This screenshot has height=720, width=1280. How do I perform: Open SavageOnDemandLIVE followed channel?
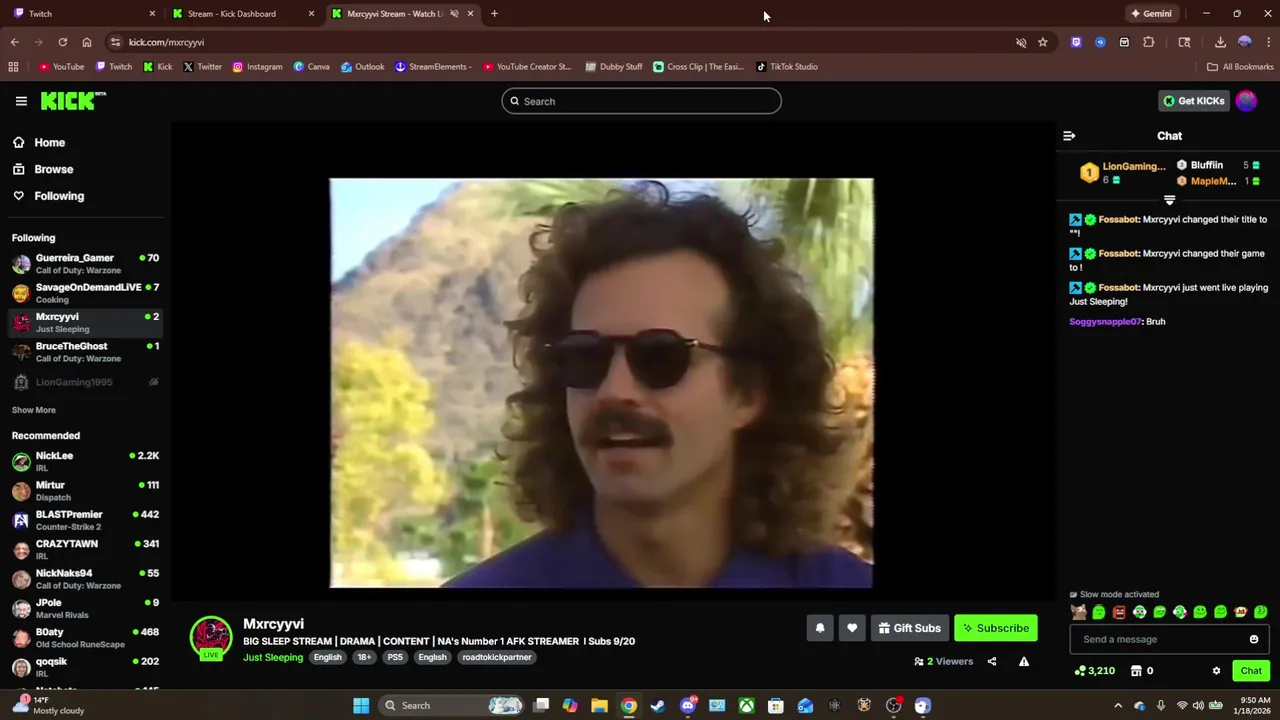click(85, 293)
